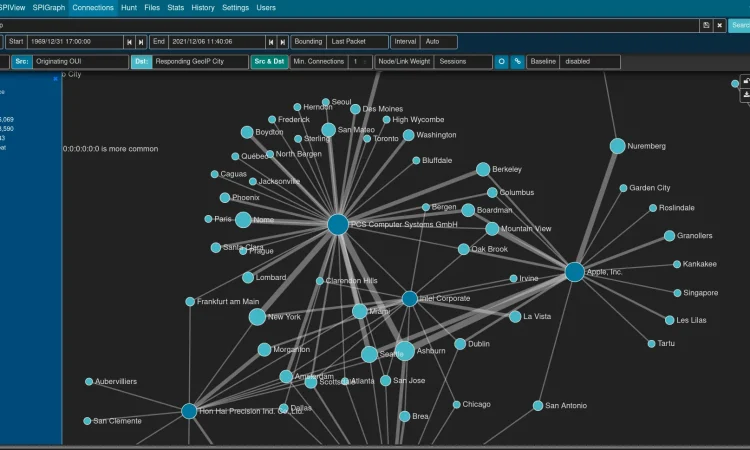Adjust Min. Connections value stepper
750x450 pixels.
point(360,62)
